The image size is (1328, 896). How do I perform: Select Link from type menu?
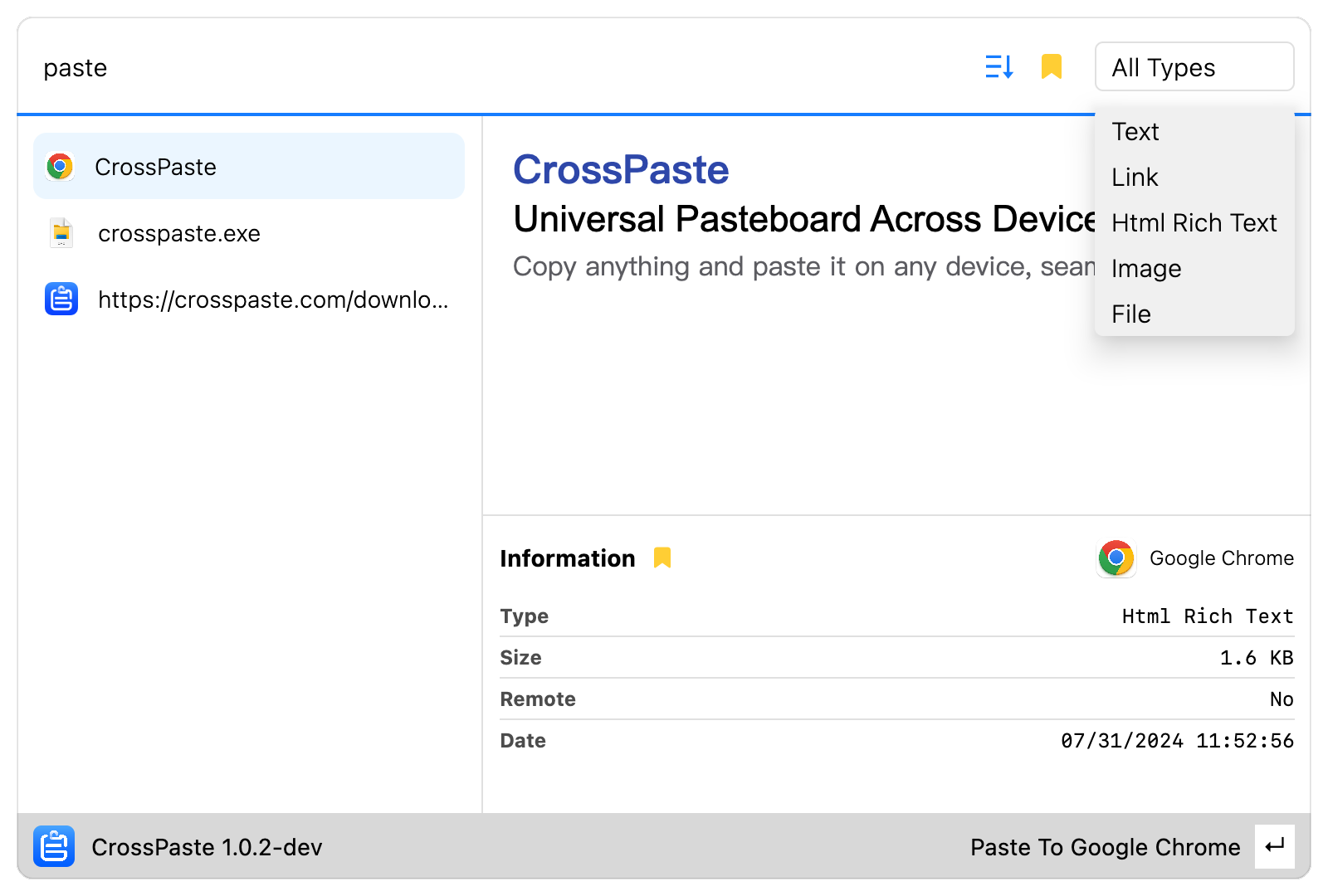pos(1194,177)
